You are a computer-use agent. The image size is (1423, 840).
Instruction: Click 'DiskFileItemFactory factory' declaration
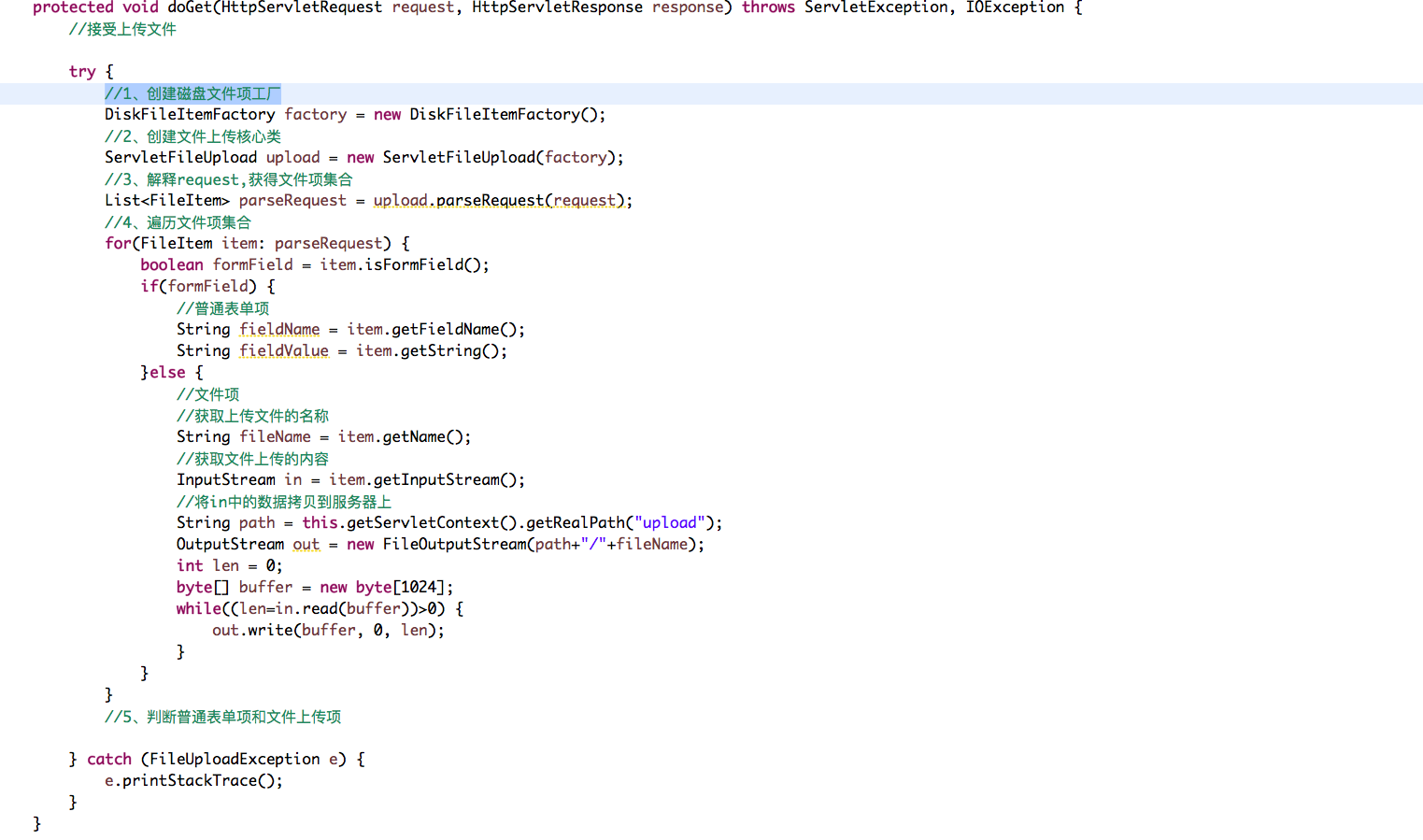[225, 114]
